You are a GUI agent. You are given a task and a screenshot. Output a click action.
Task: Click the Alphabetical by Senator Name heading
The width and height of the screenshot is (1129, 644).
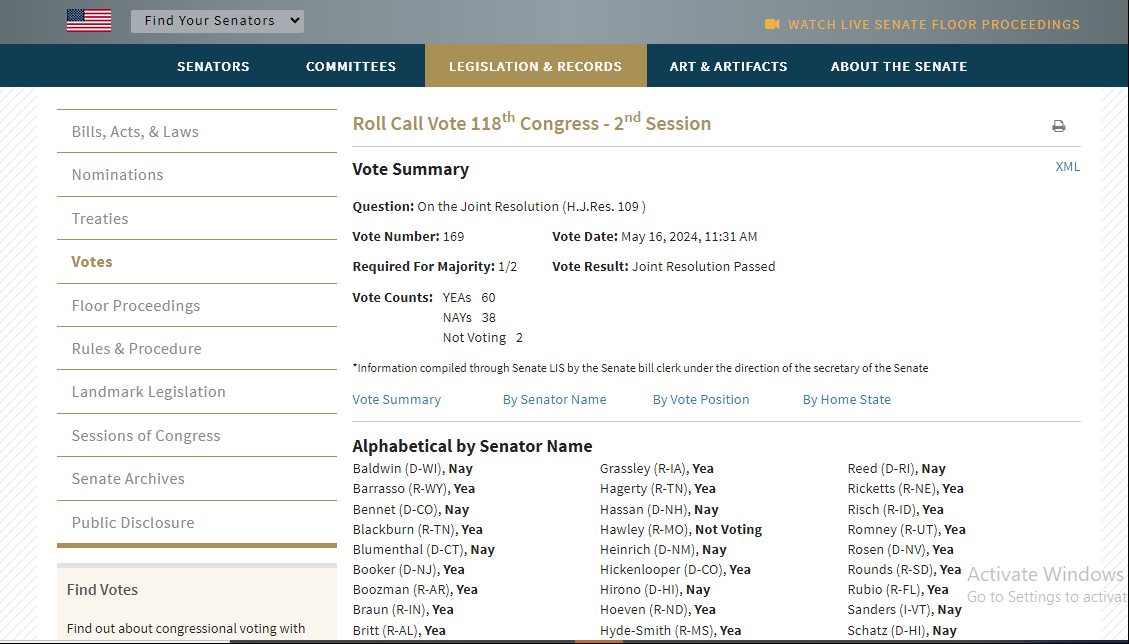pyautogui.click(x=472, y=446)
